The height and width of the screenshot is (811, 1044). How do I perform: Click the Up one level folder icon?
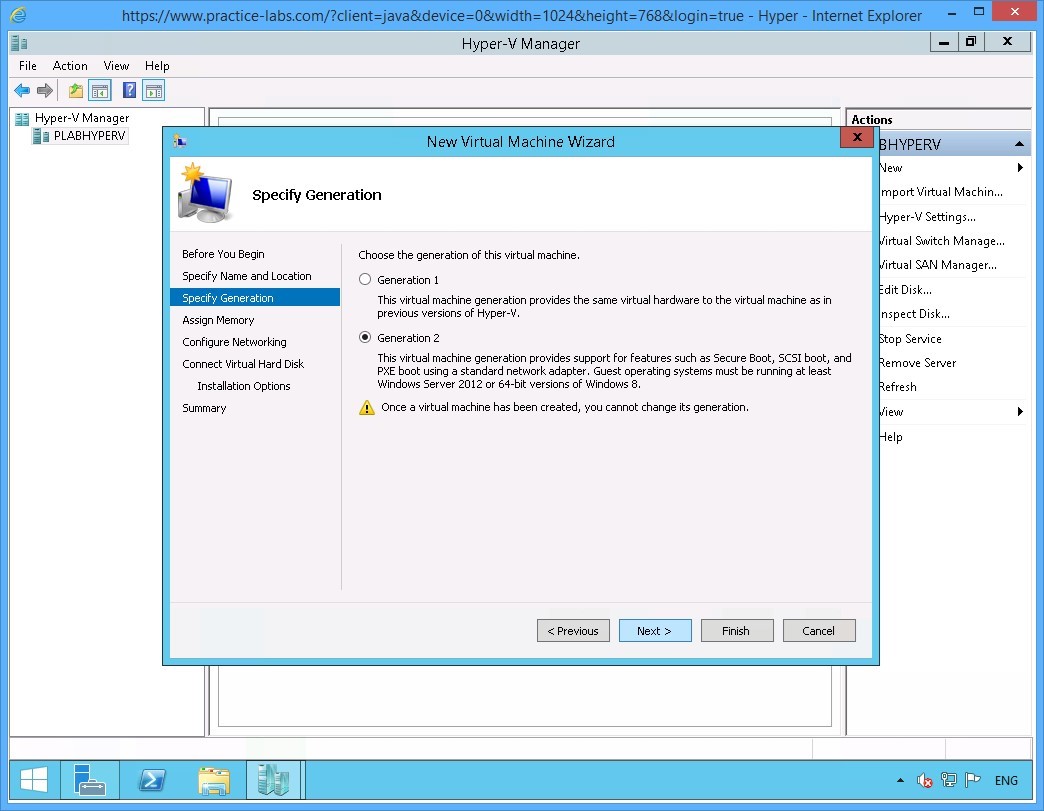click(74, 90)
